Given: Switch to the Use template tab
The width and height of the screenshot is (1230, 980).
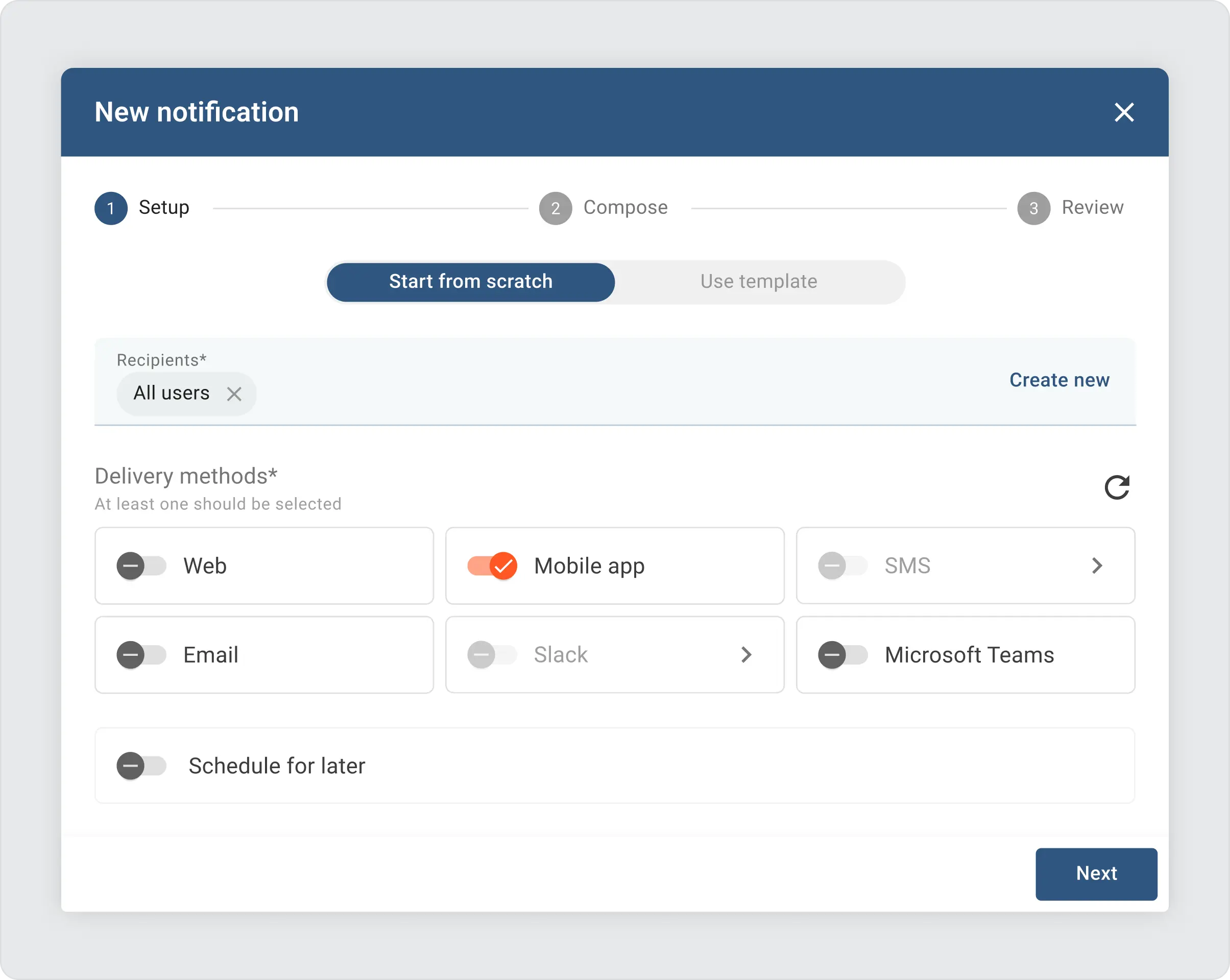Looking at the screenshot, I should [758, 281].
